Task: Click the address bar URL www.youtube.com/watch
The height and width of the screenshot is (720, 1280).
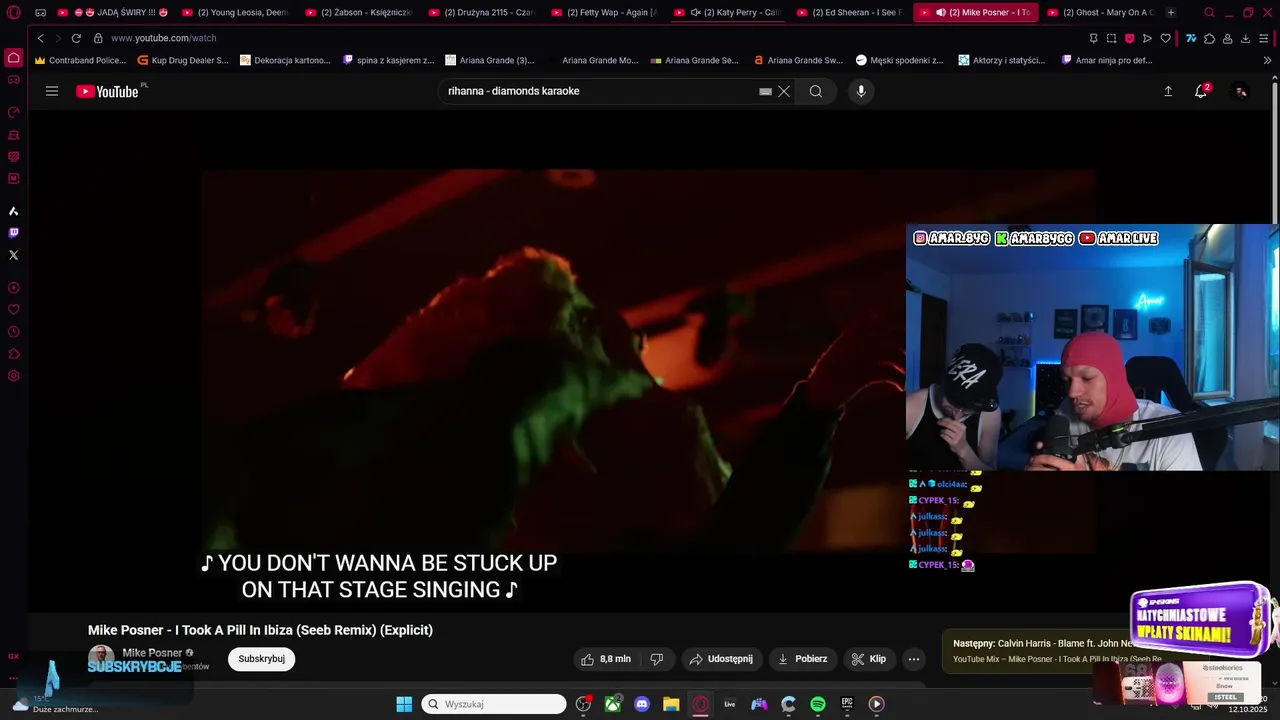Action: coord(163,38)
